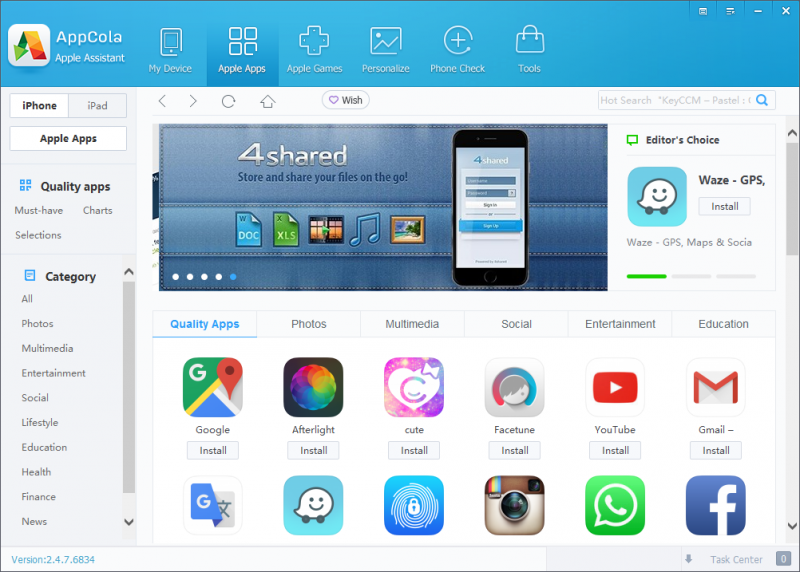Select the first banner slide dot
The image size is (800, 572).
coord(176,277)
